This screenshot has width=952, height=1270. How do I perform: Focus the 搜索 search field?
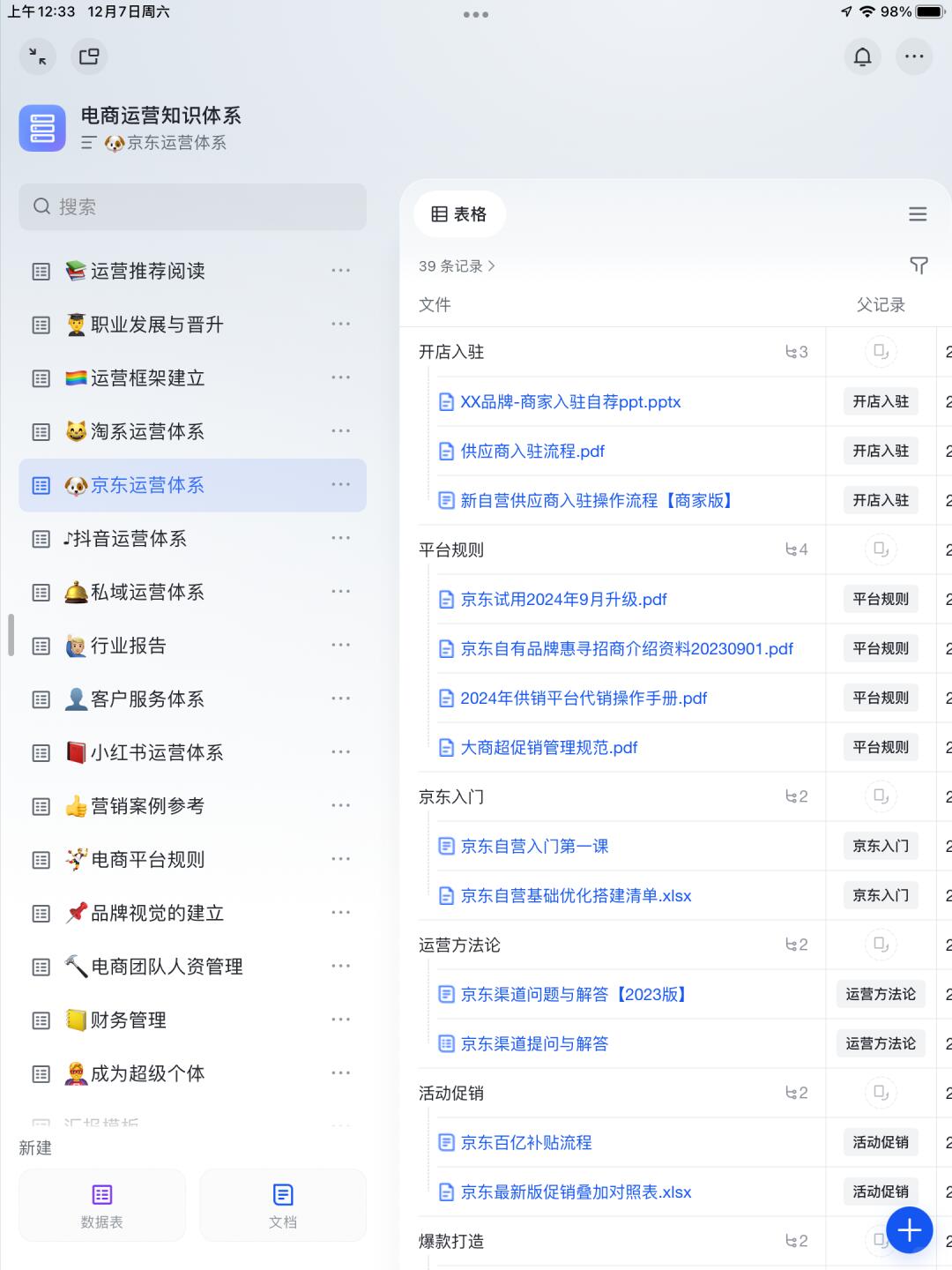192,206
